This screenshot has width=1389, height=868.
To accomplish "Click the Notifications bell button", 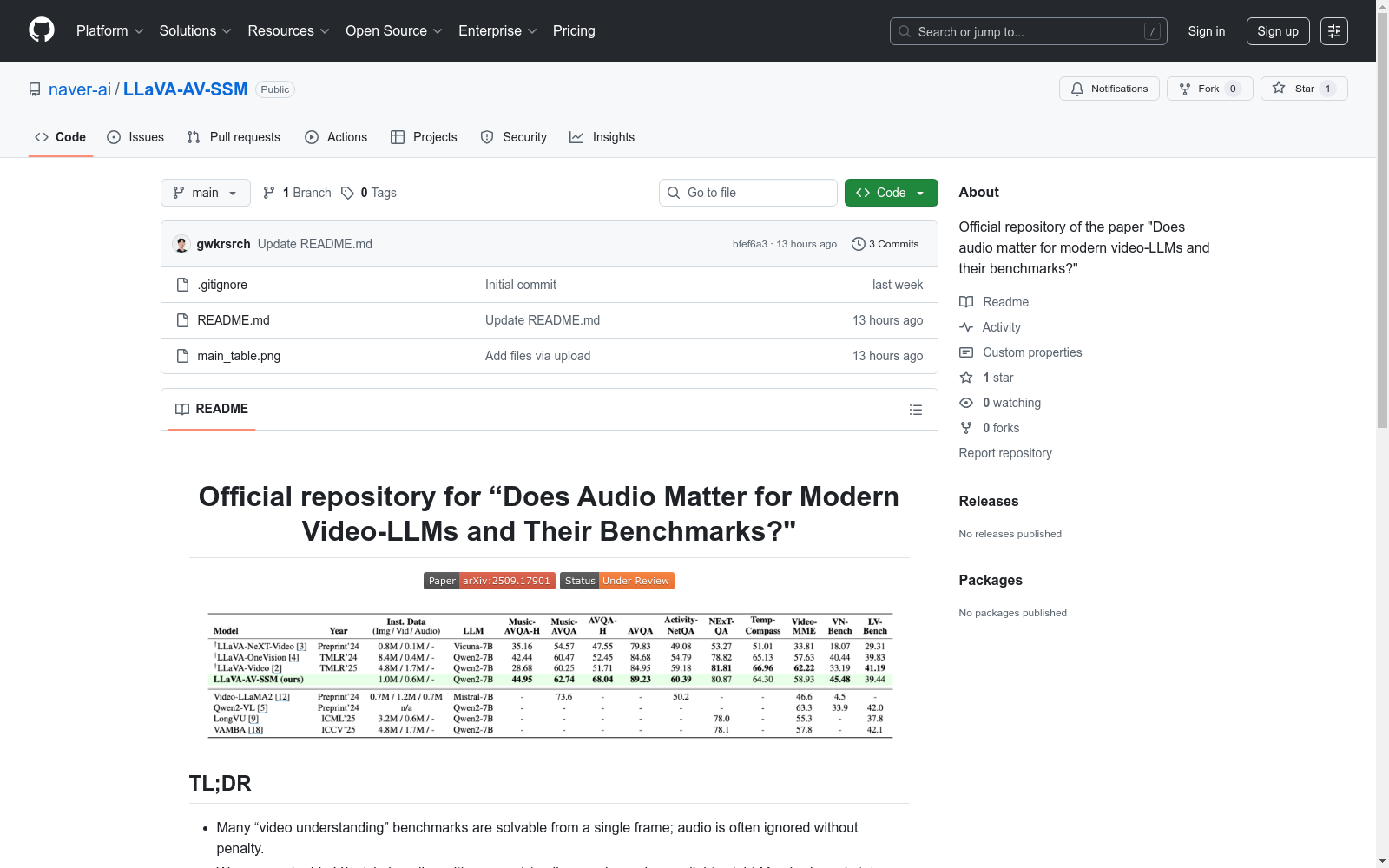I will coord(1109,89).
